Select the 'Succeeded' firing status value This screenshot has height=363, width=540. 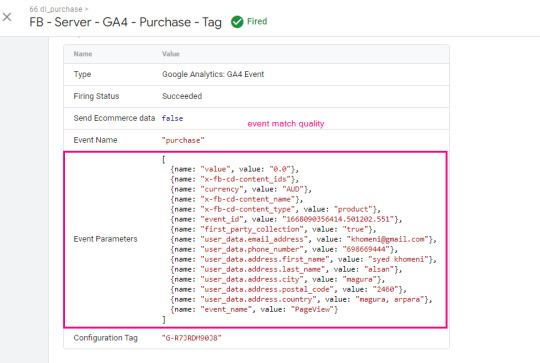pos(182,96)
